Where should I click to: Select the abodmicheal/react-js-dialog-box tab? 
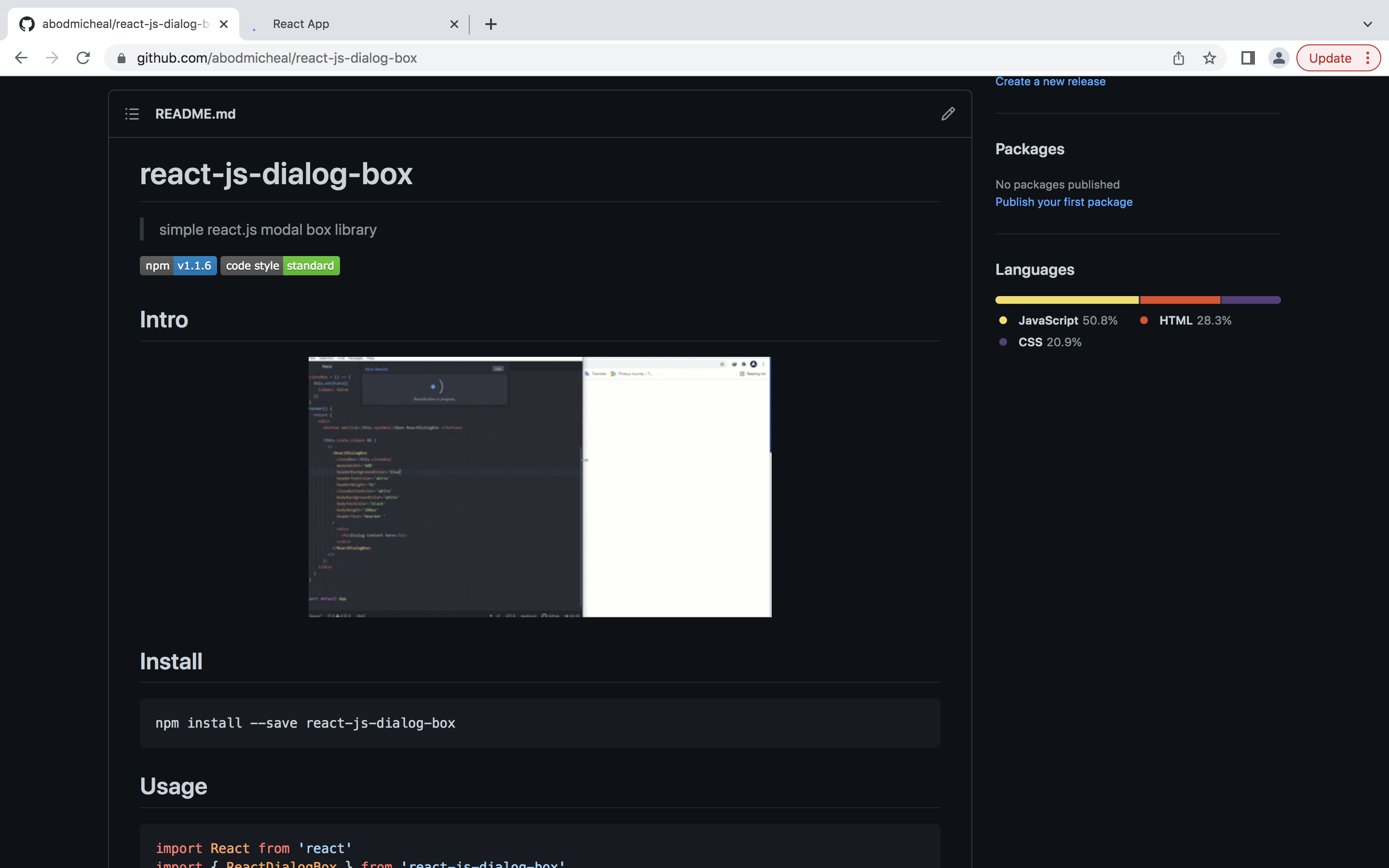[123, 24]
